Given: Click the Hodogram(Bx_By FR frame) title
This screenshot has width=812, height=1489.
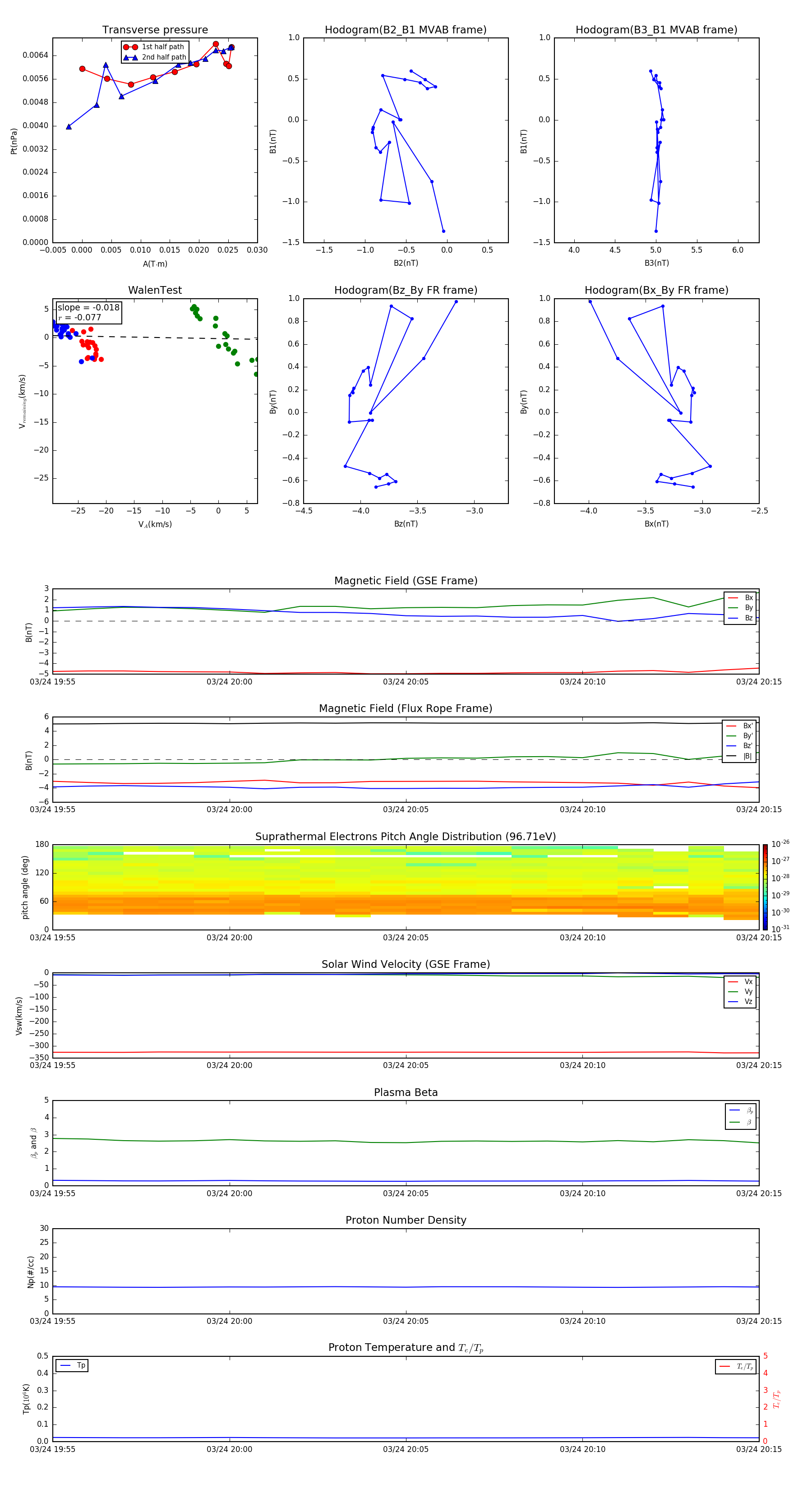Looking at the screenshot, I should 656,290.
